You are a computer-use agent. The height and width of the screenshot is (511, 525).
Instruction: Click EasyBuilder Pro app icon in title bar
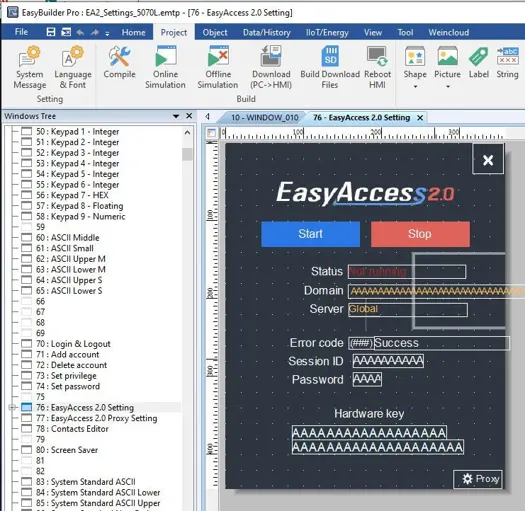(x=12, y=12)
